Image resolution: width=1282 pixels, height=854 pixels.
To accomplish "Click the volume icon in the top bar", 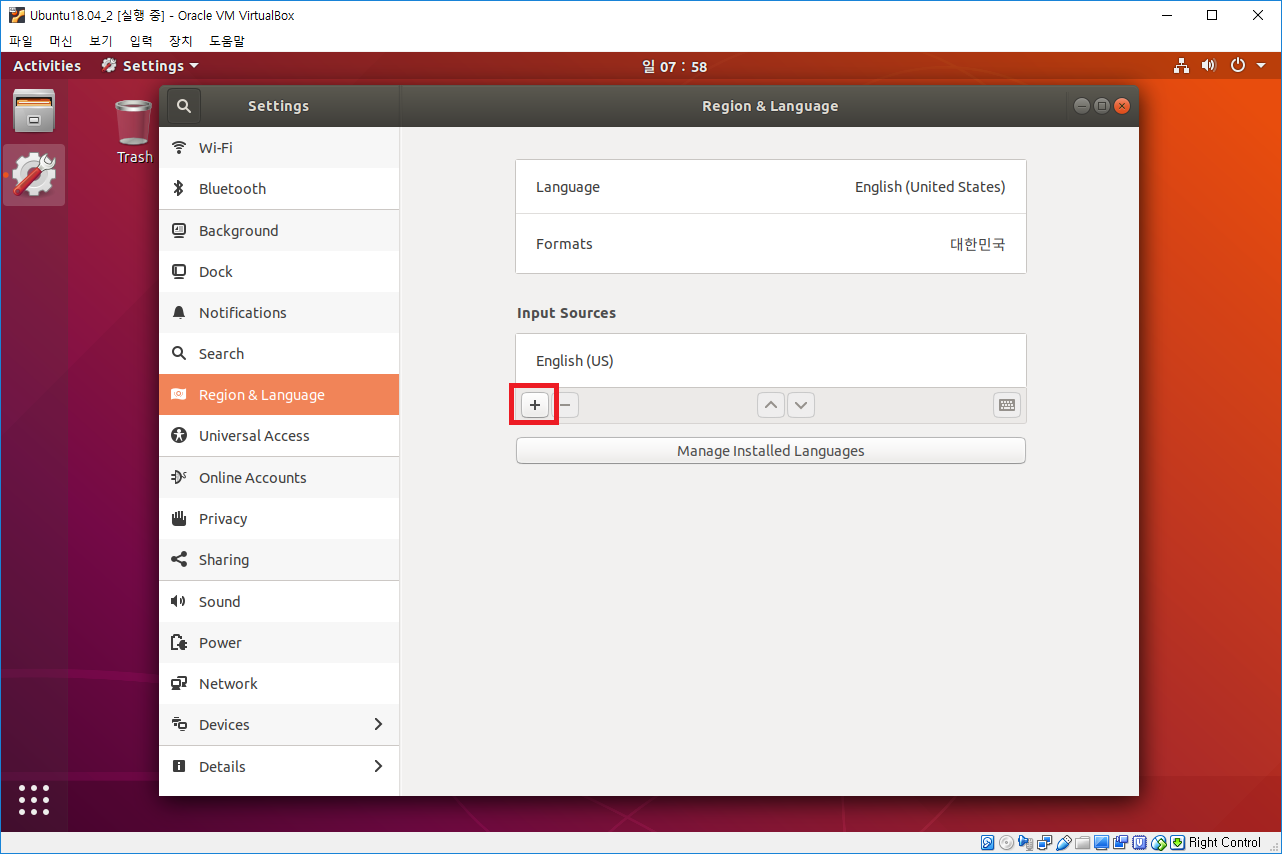I will tap(1209, 66).
